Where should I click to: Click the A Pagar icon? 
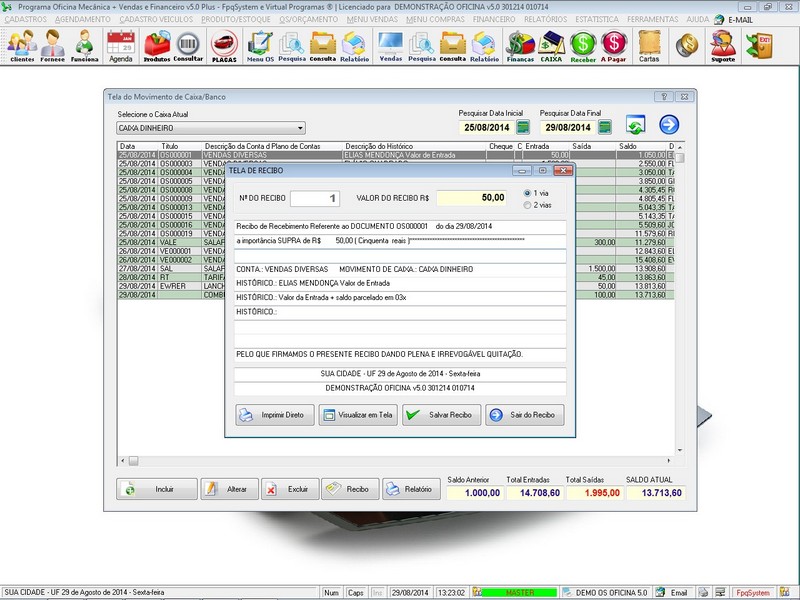point(614,45)
